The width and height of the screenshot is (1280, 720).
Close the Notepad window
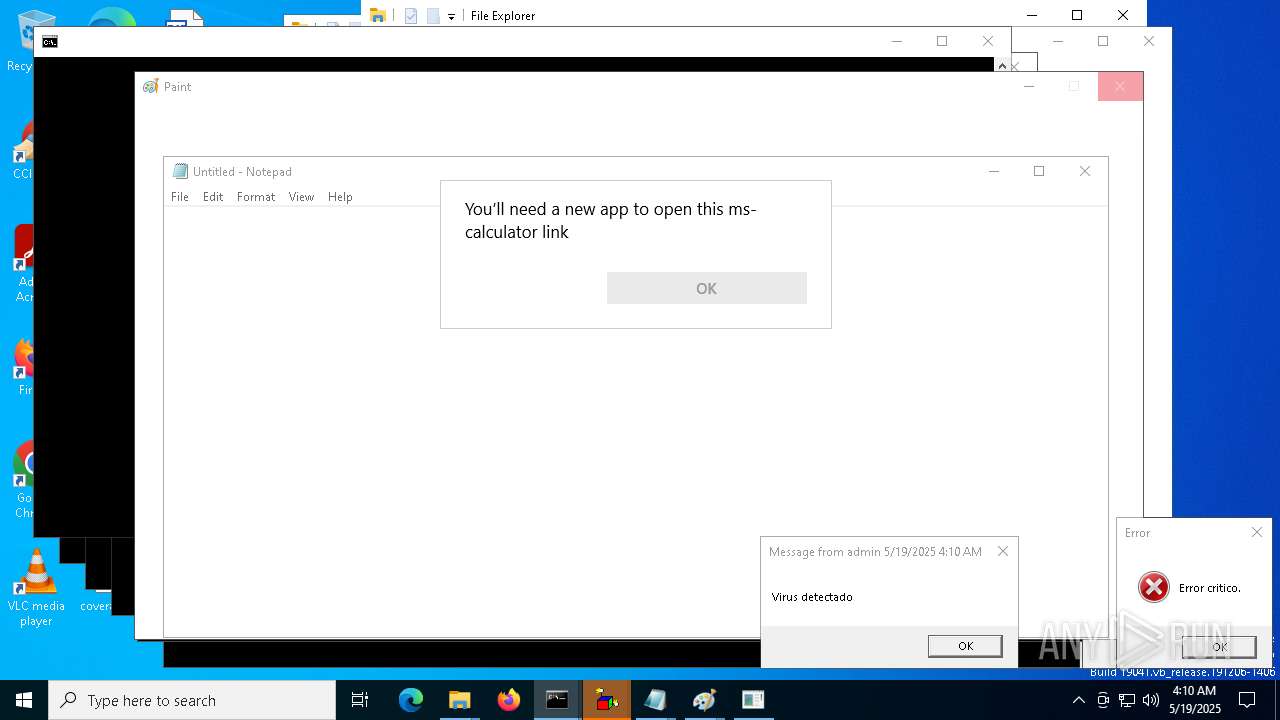point(1085,171)
